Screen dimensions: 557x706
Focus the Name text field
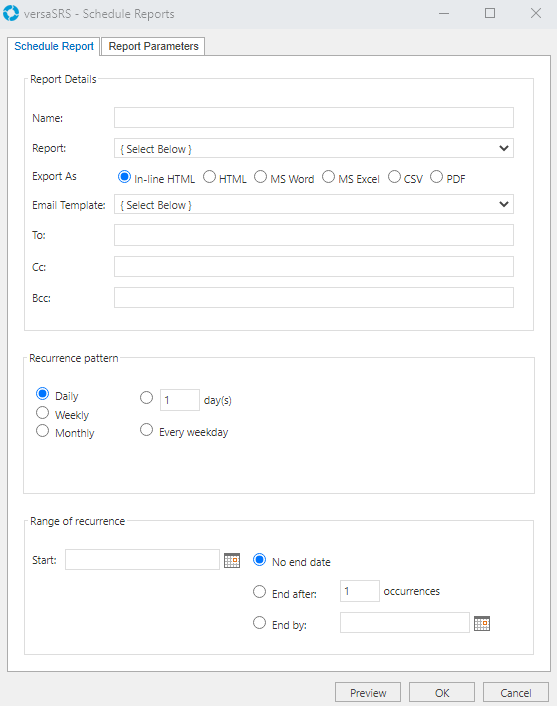pos(313,118)
